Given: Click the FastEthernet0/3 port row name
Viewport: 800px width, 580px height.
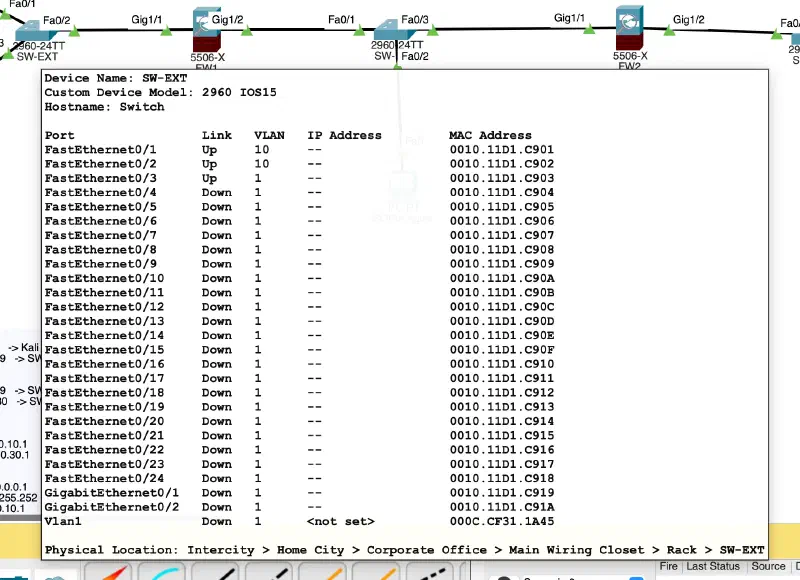Looking at the screenshot, I should click(x=101, y=178).
